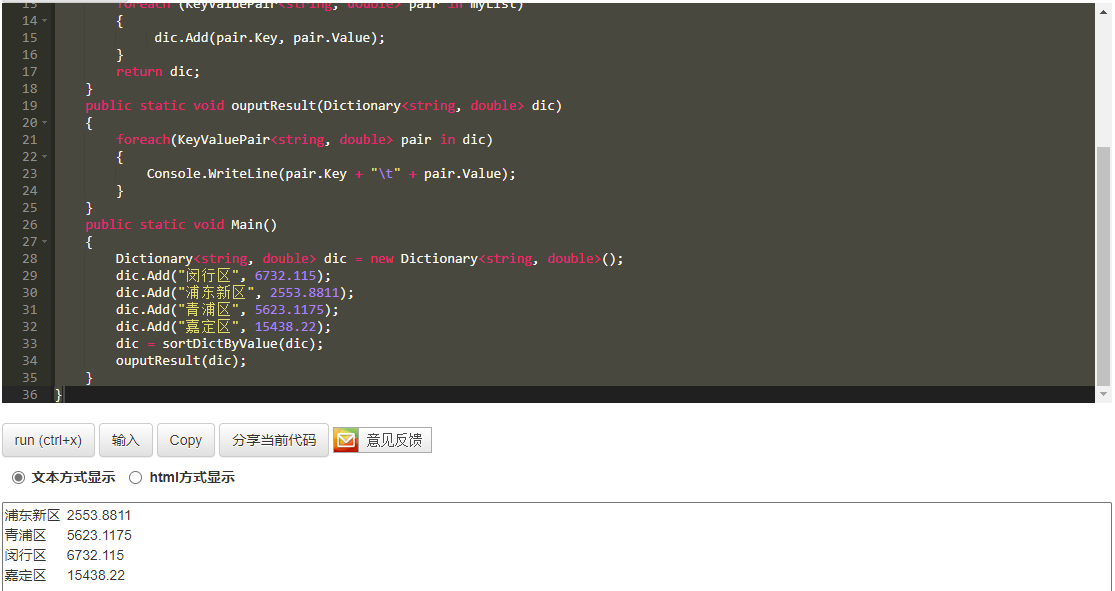The image size is (1115, 591).
Task: Click value 2553.8811 in code line 30
Action: (304, 293)
